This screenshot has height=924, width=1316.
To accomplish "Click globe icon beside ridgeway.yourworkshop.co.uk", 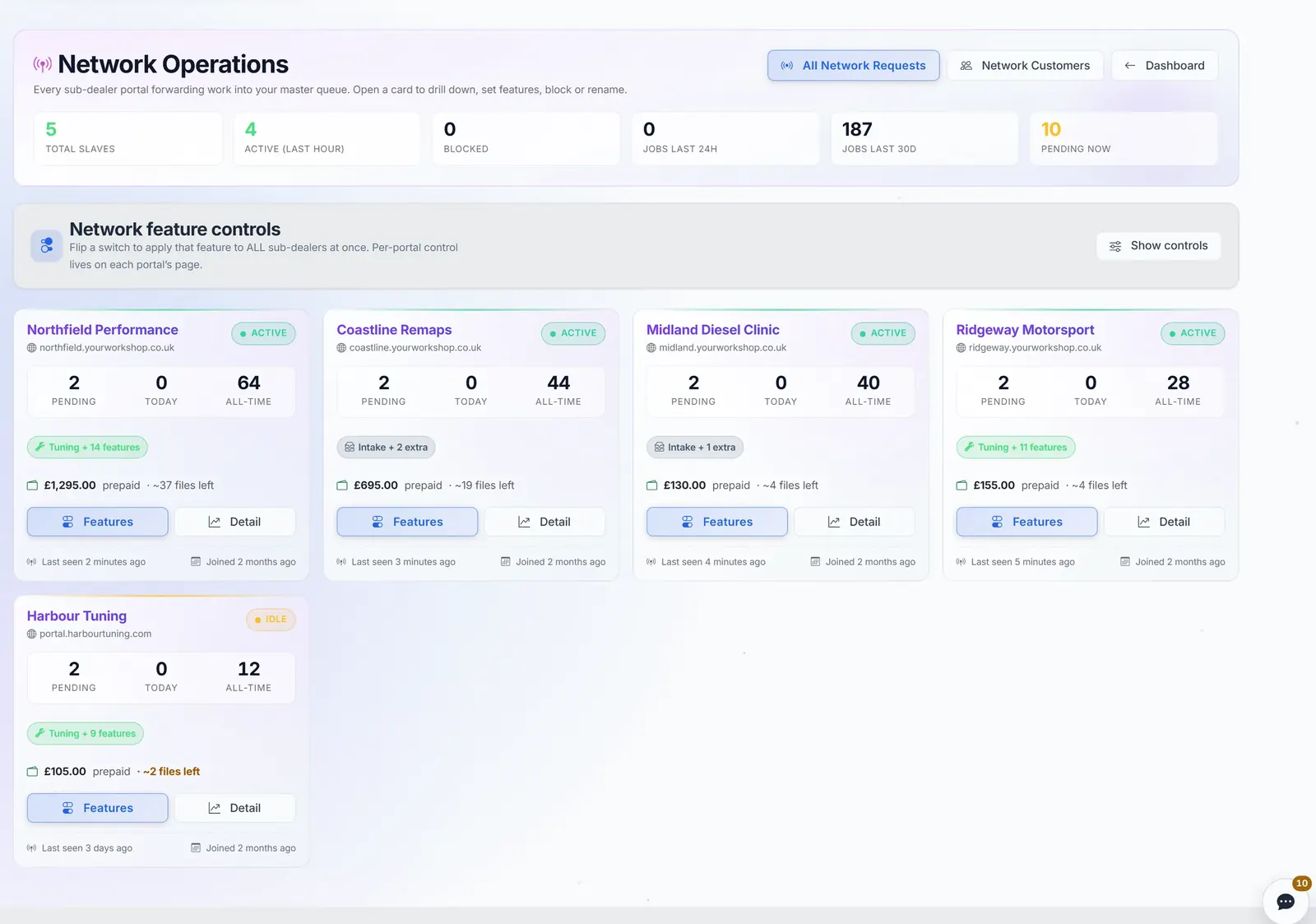I will (961, 348).
